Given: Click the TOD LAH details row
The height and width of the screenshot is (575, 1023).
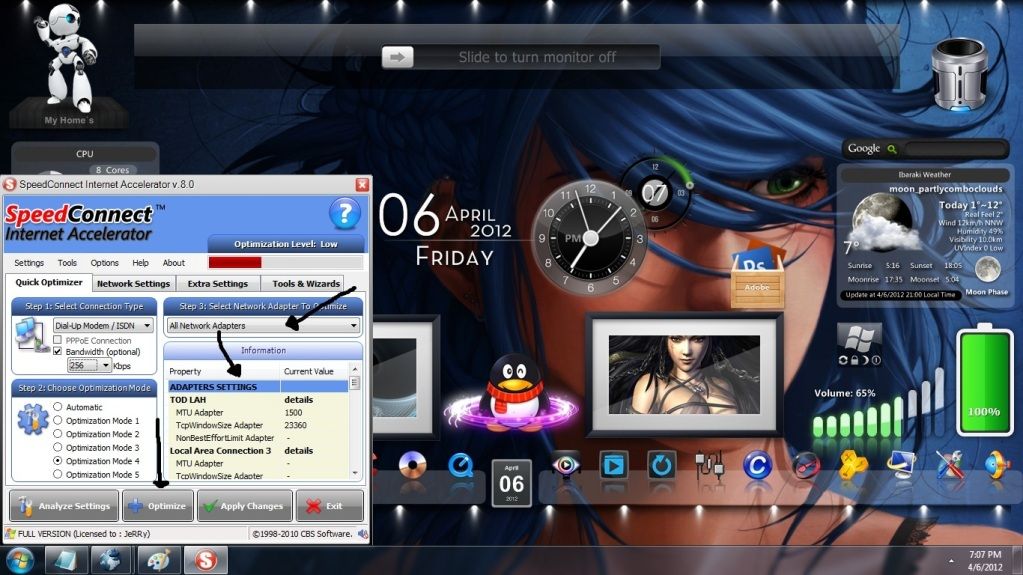Looking at the screenshot, I should [258, 399].
